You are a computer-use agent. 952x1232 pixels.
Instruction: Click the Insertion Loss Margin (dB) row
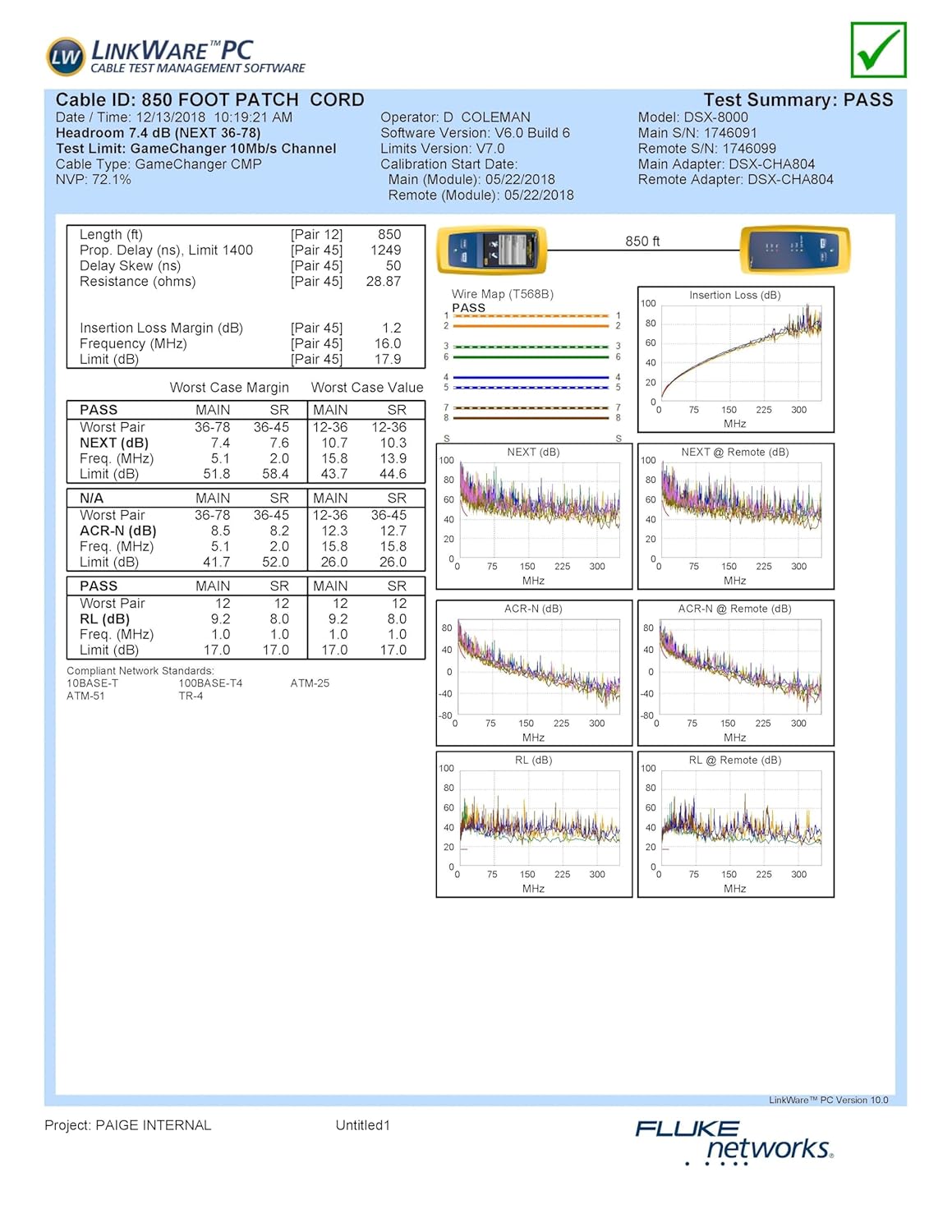pyautogui.click(x=241, y=329)
